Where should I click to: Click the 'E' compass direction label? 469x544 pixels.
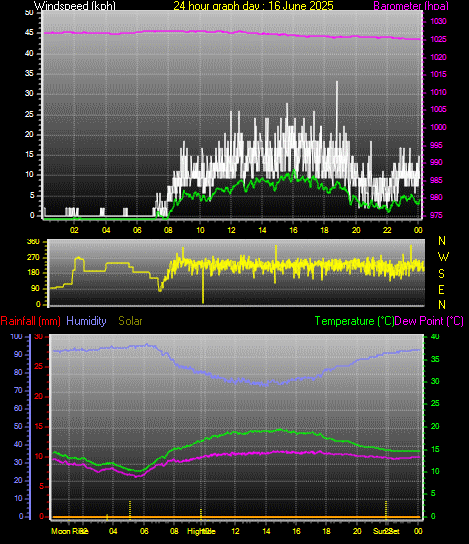[441, 289]
